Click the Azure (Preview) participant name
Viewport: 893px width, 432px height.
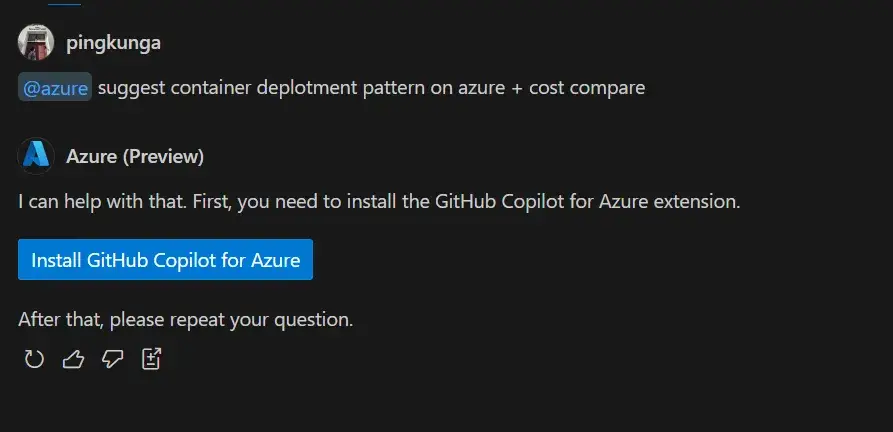(135, 157)
